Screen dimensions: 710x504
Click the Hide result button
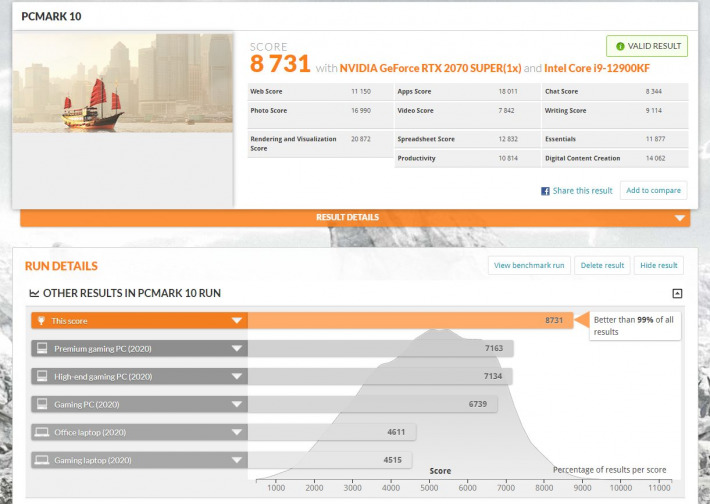658,265
